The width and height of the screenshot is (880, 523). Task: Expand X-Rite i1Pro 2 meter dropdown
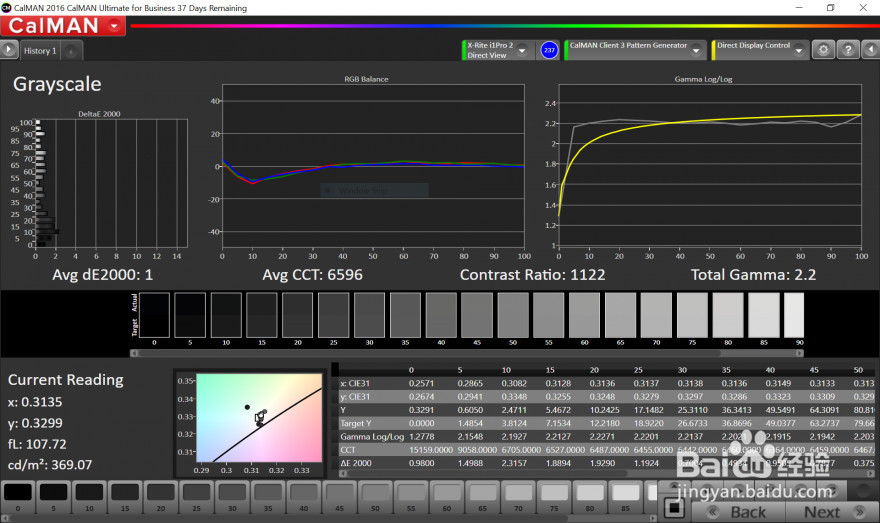[522, 51]
